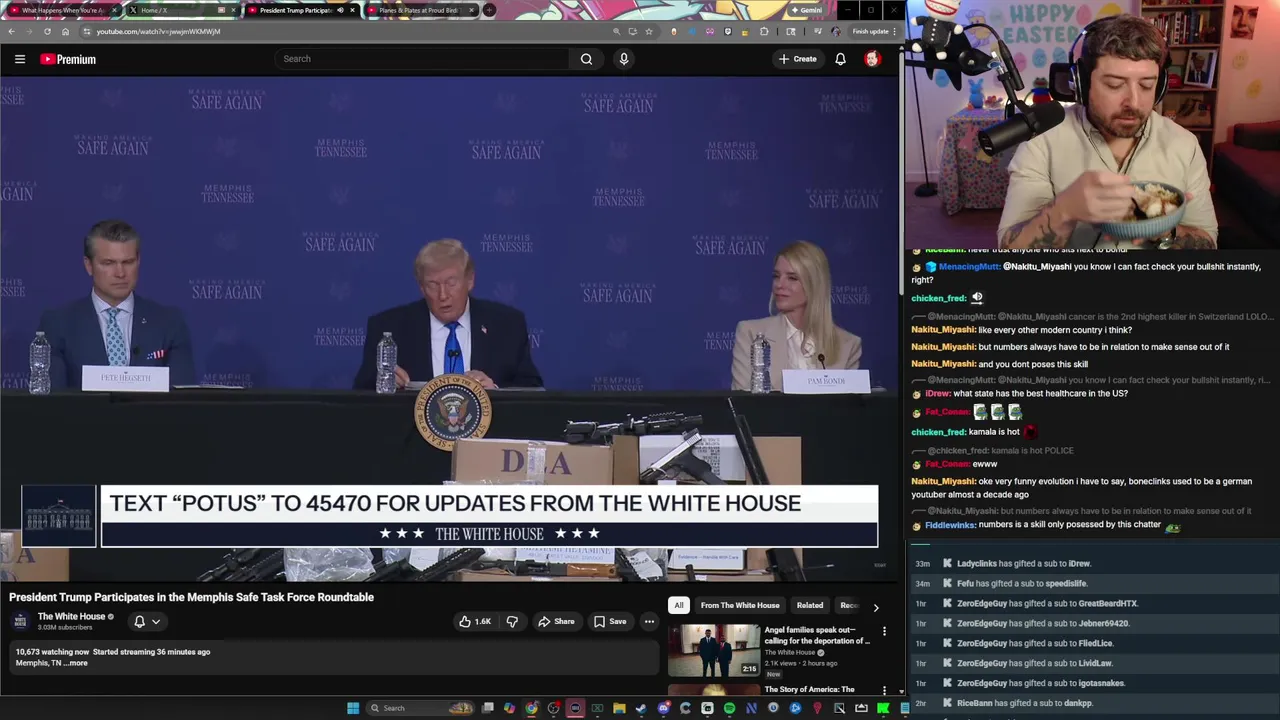The image size is (1280, 720).
Task: Open Discord from the taskbar
Action: (x=663, y=708)
